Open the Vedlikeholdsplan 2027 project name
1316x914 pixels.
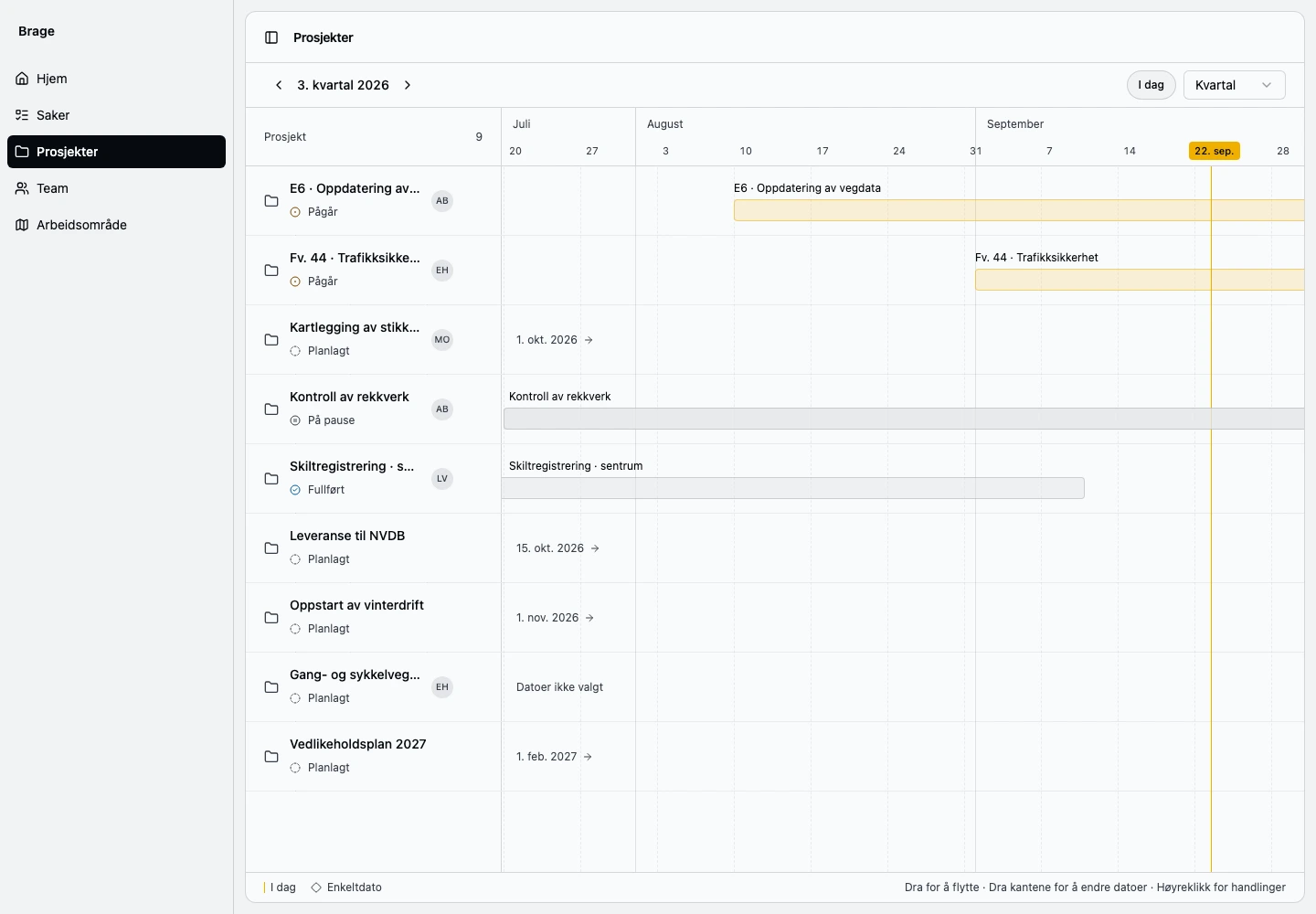pos(358,744)
